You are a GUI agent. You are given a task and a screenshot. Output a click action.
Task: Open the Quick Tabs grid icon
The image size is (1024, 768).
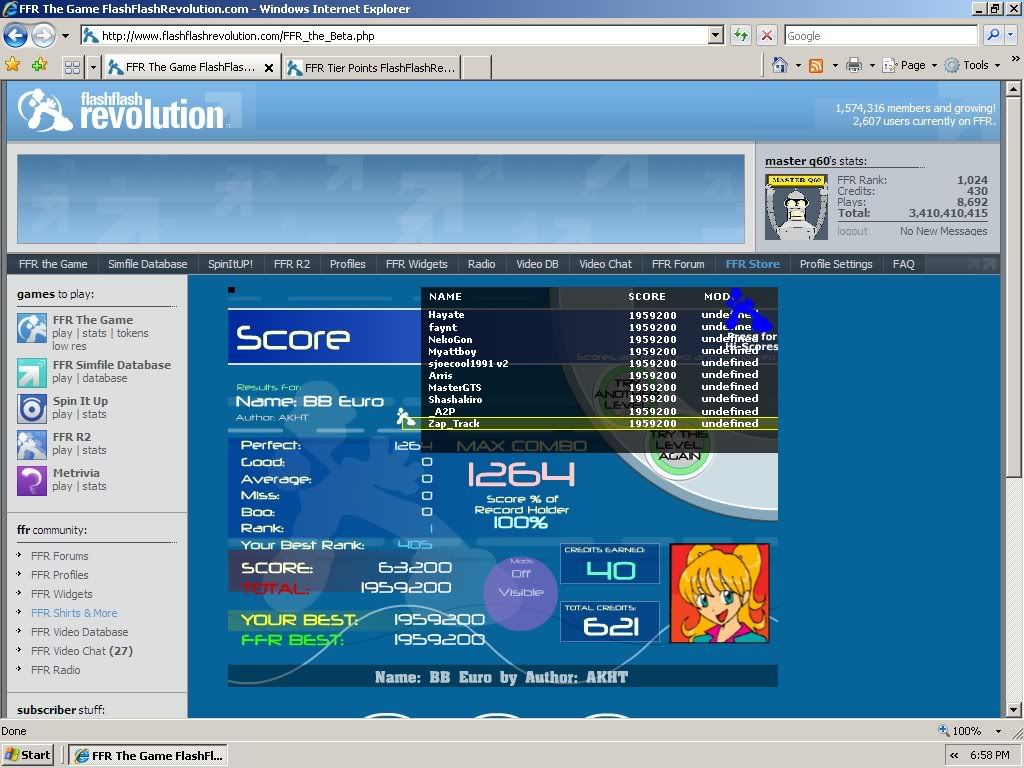pos(72,67)
